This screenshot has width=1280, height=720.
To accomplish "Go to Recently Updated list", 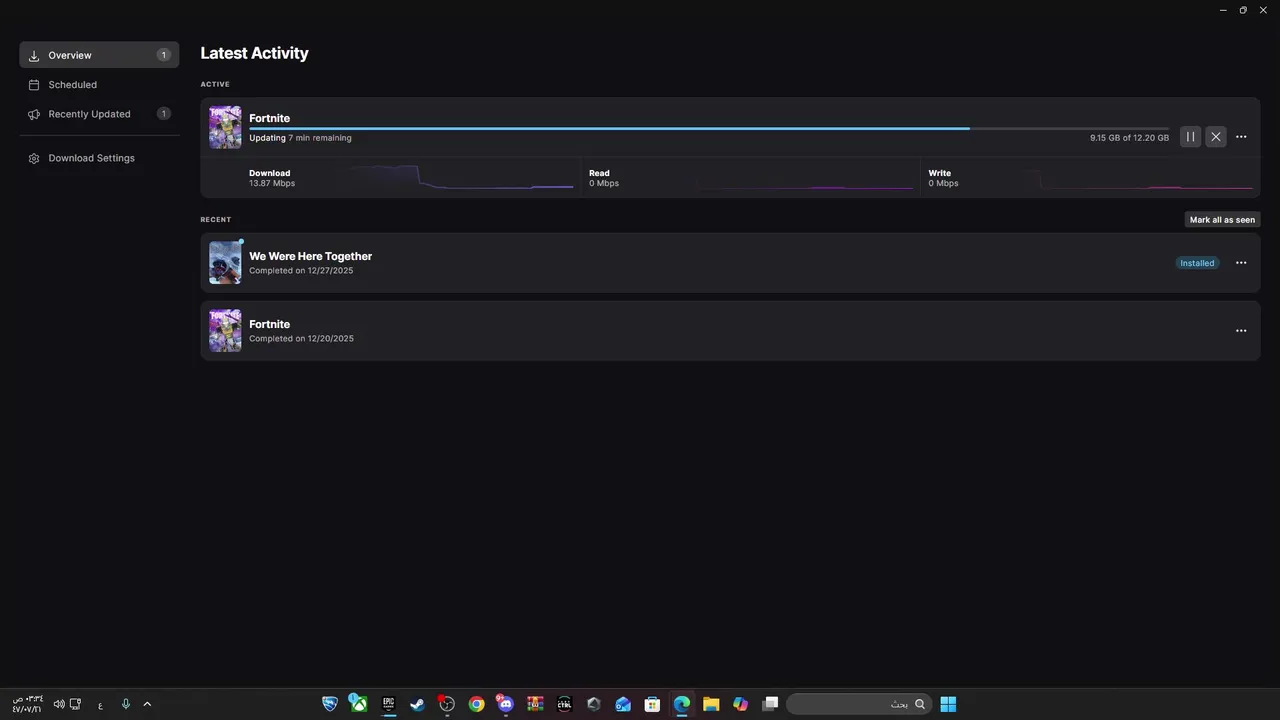I will click(99, 114).
